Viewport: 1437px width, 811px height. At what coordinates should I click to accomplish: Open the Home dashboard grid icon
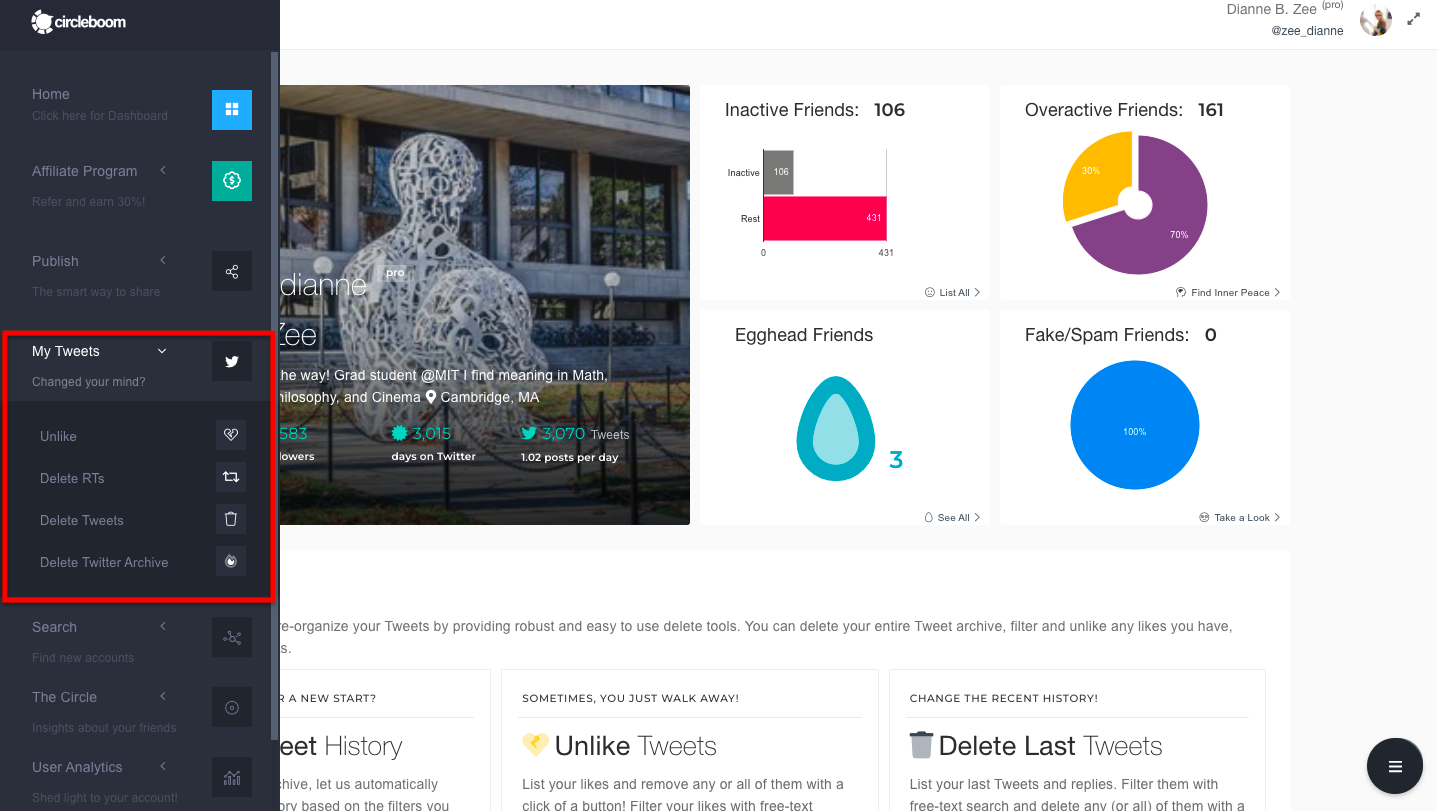(231, 109)
